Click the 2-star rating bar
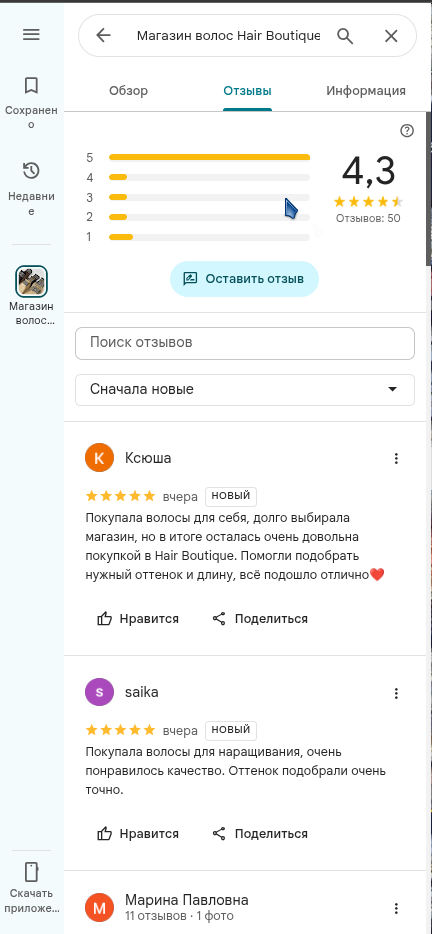The width and height of the screenshot is (432, 934). point(209,217)
